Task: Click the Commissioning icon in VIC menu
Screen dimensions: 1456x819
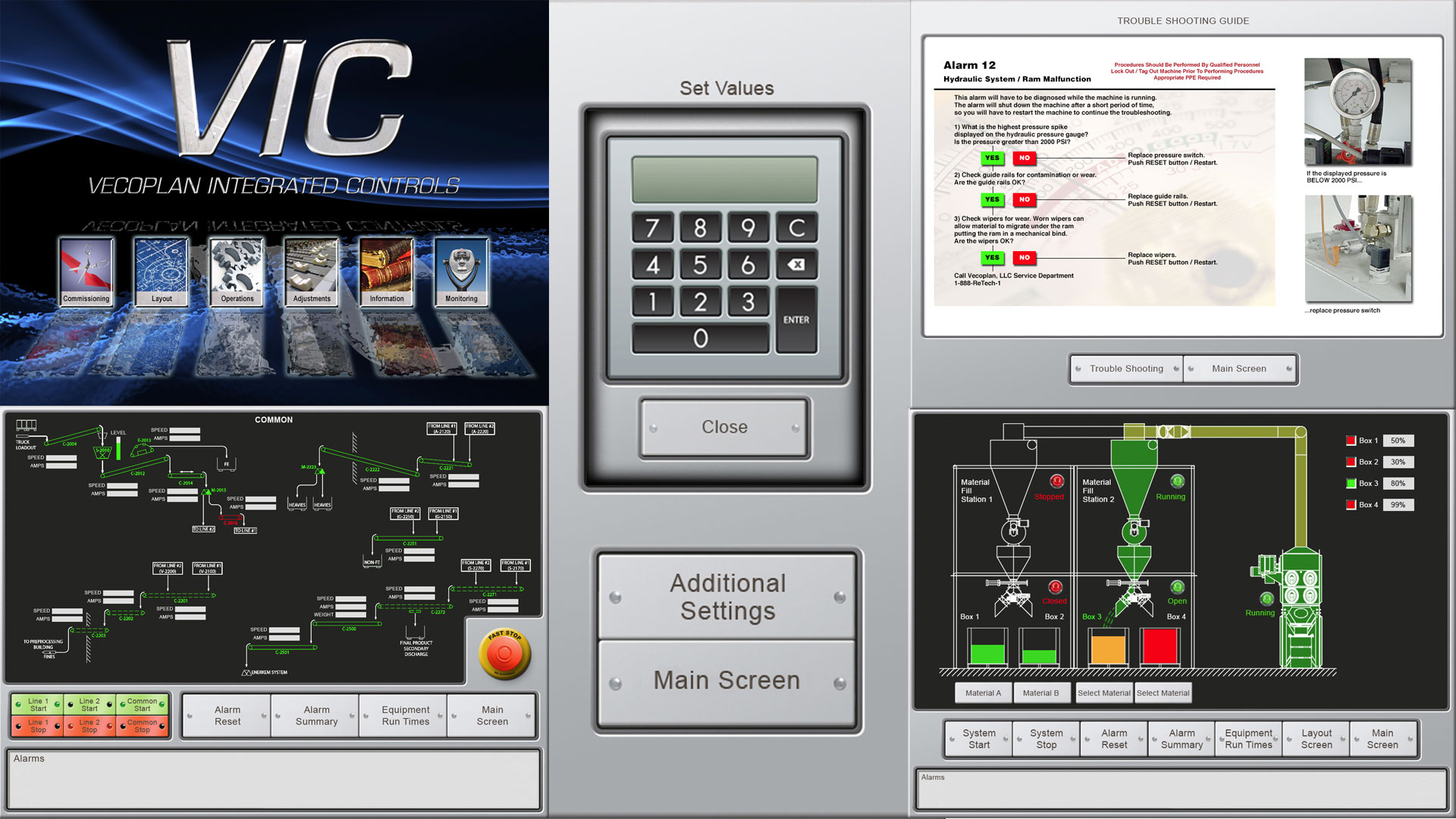Action: pyautogui.click(x=87, y=270)
